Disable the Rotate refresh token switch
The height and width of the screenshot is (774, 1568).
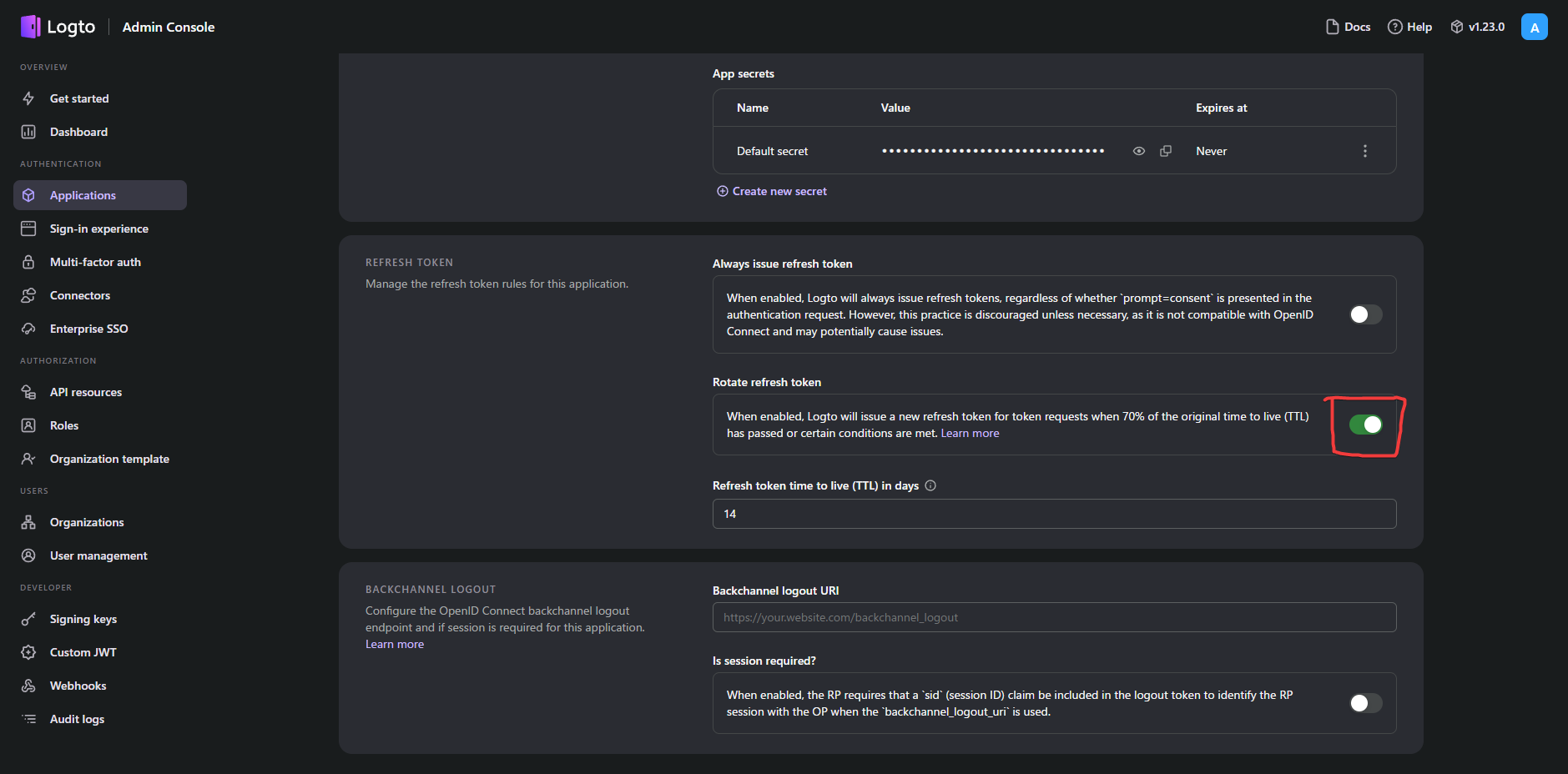(x=1365, y=425)
